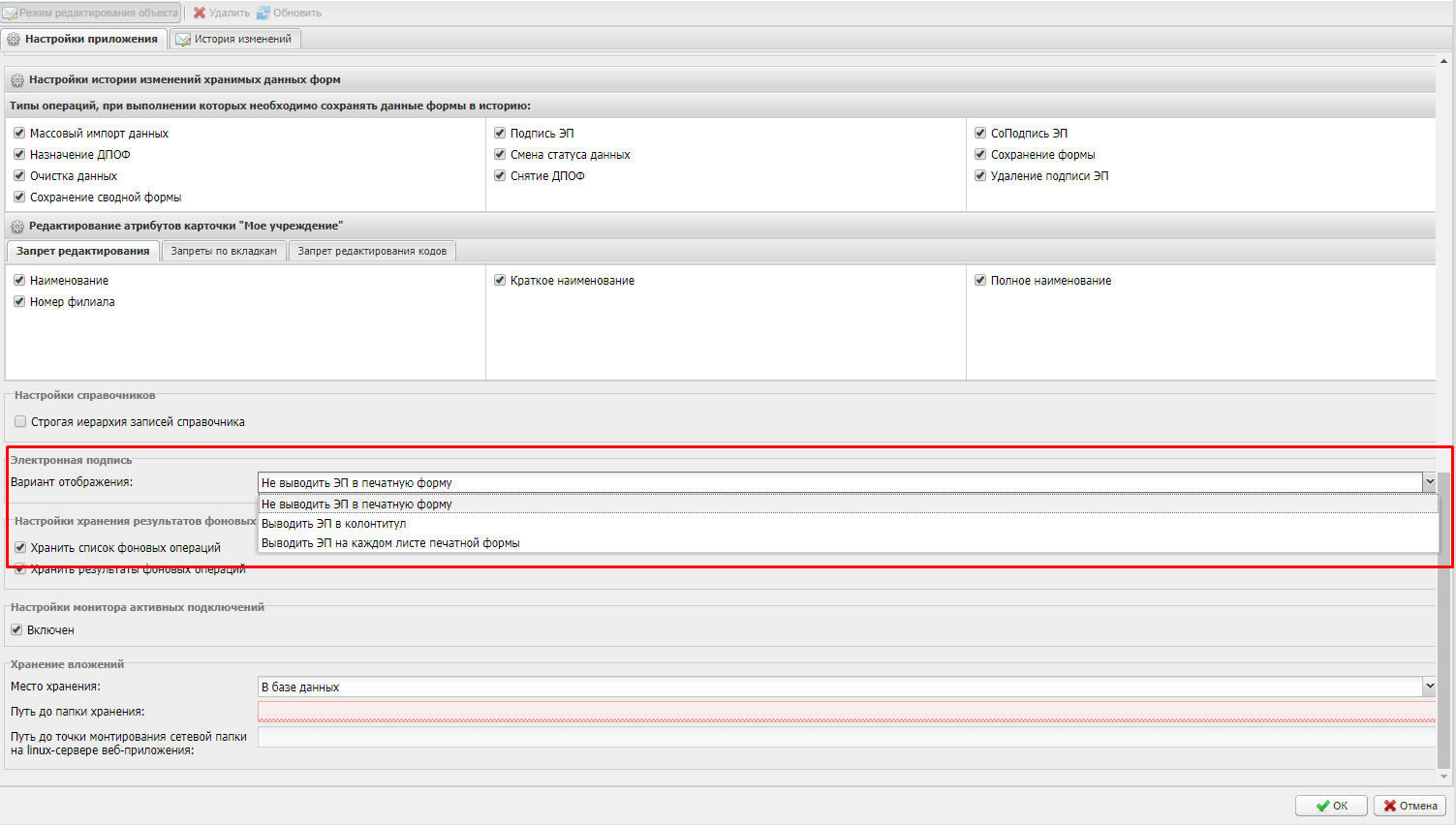Uncheck the Полное наименование checkbox

pyautogui.click(x=980, y=281)
